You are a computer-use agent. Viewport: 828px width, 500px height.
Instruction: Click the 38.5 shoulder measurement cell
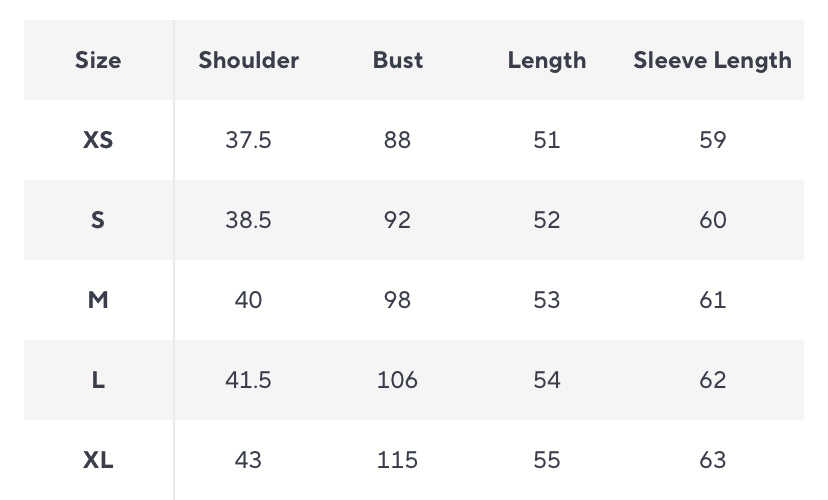point(248,220)
